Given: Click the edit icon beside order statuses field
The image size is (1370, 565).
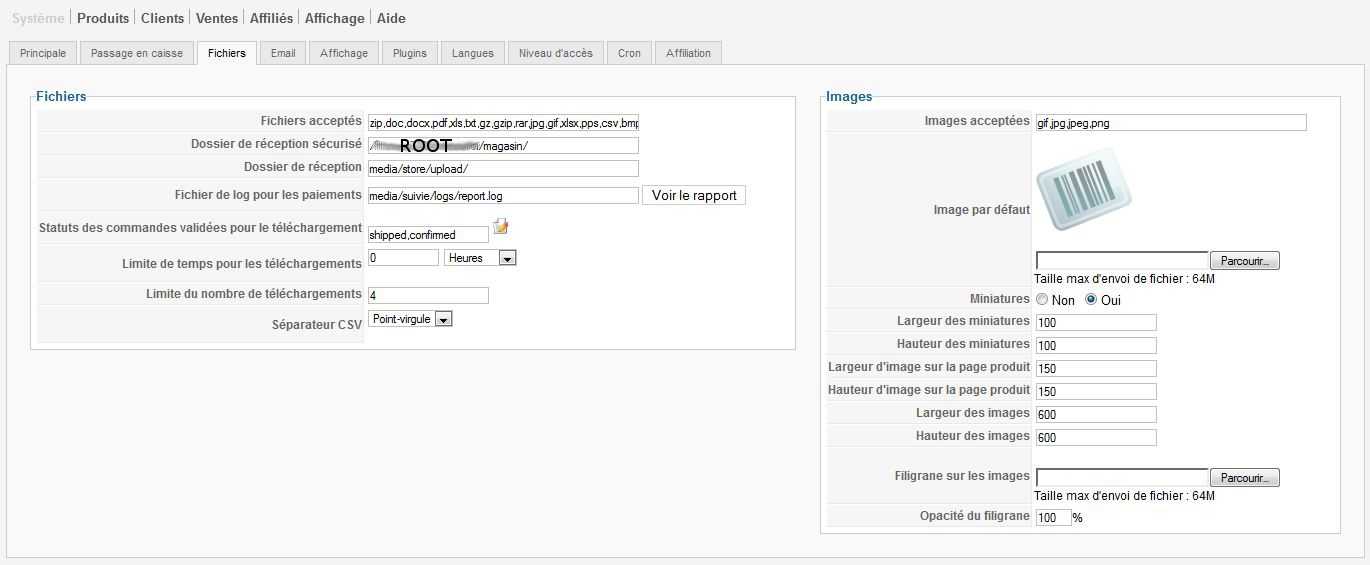Looking at the screenshot, I should pyautogui.click(x=501, y=227).
